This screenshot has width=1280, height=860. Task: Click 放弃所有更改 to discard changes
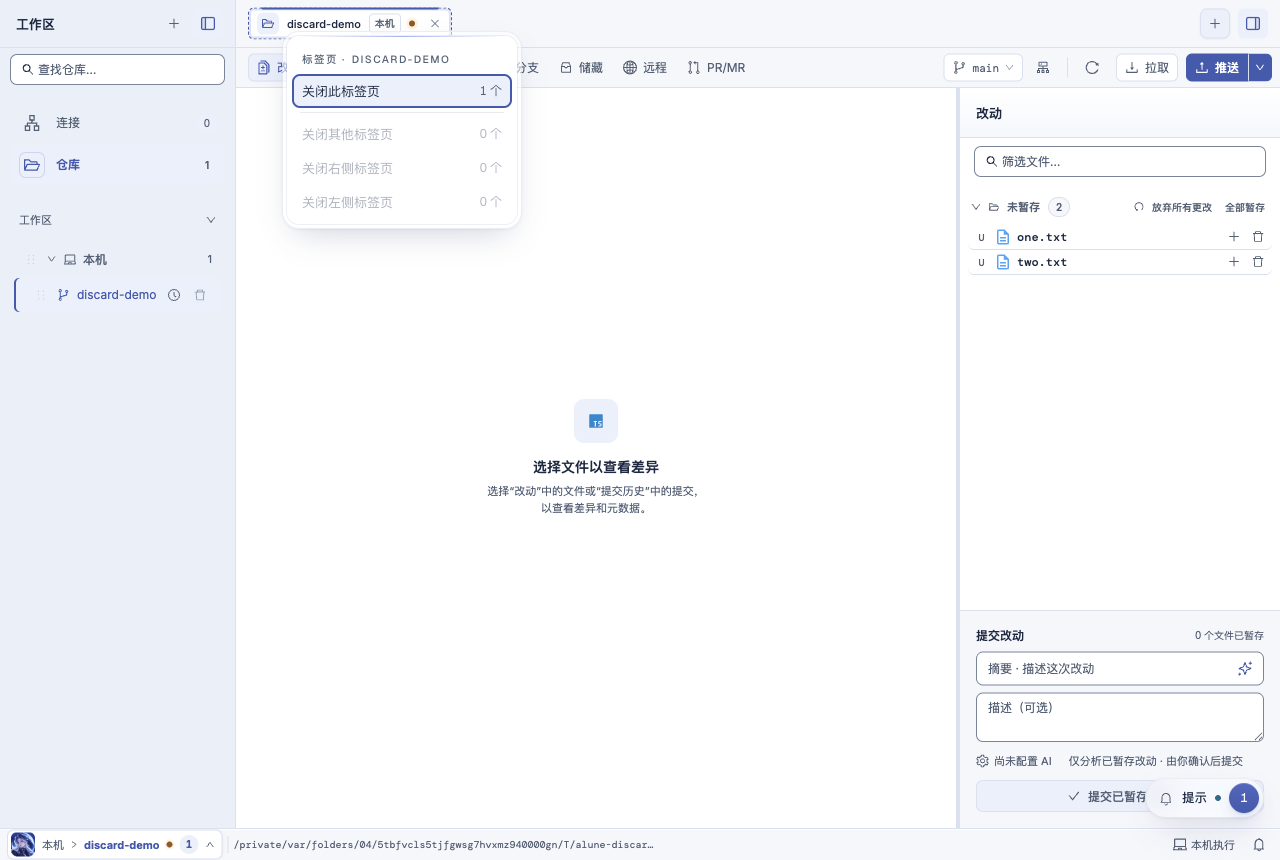point(1173,207)
